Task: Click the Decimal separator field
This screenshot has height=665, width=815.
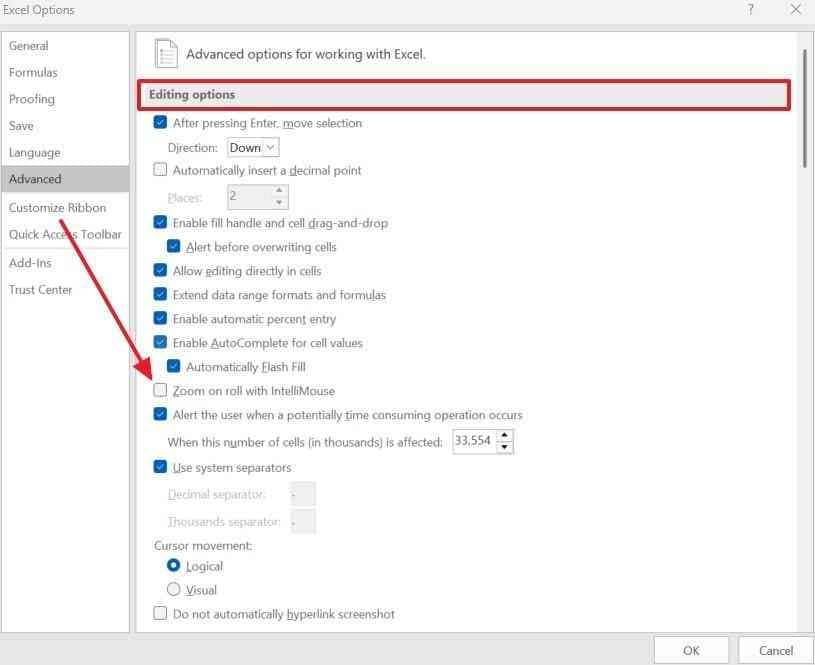Action: tap(303, 494)
